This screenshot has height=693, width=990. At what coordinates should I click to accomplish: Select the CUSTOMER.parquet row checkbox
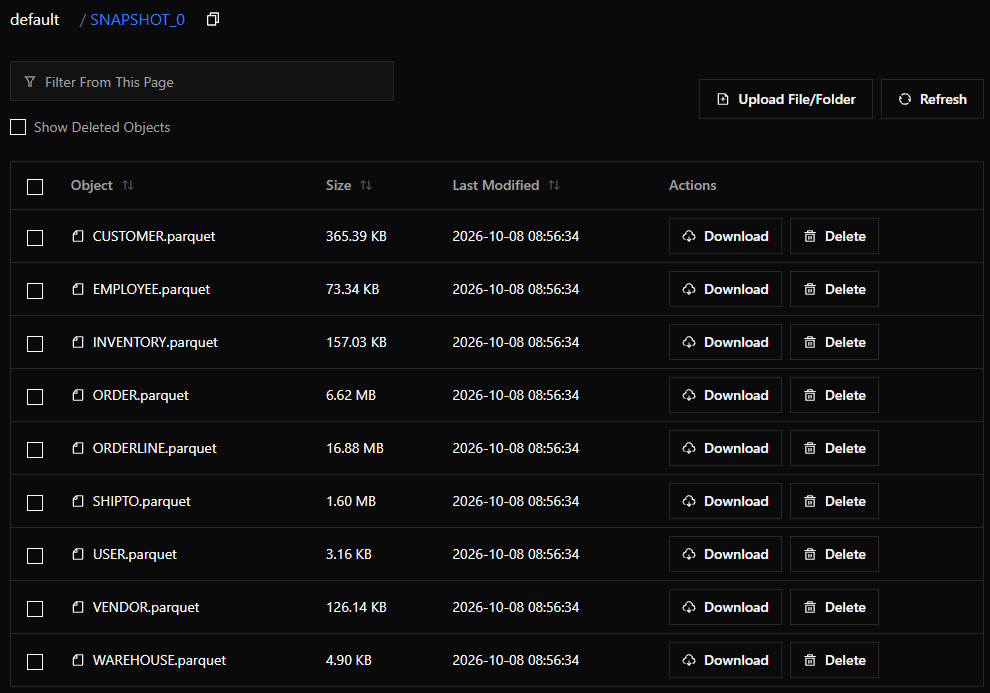(35, 238)
